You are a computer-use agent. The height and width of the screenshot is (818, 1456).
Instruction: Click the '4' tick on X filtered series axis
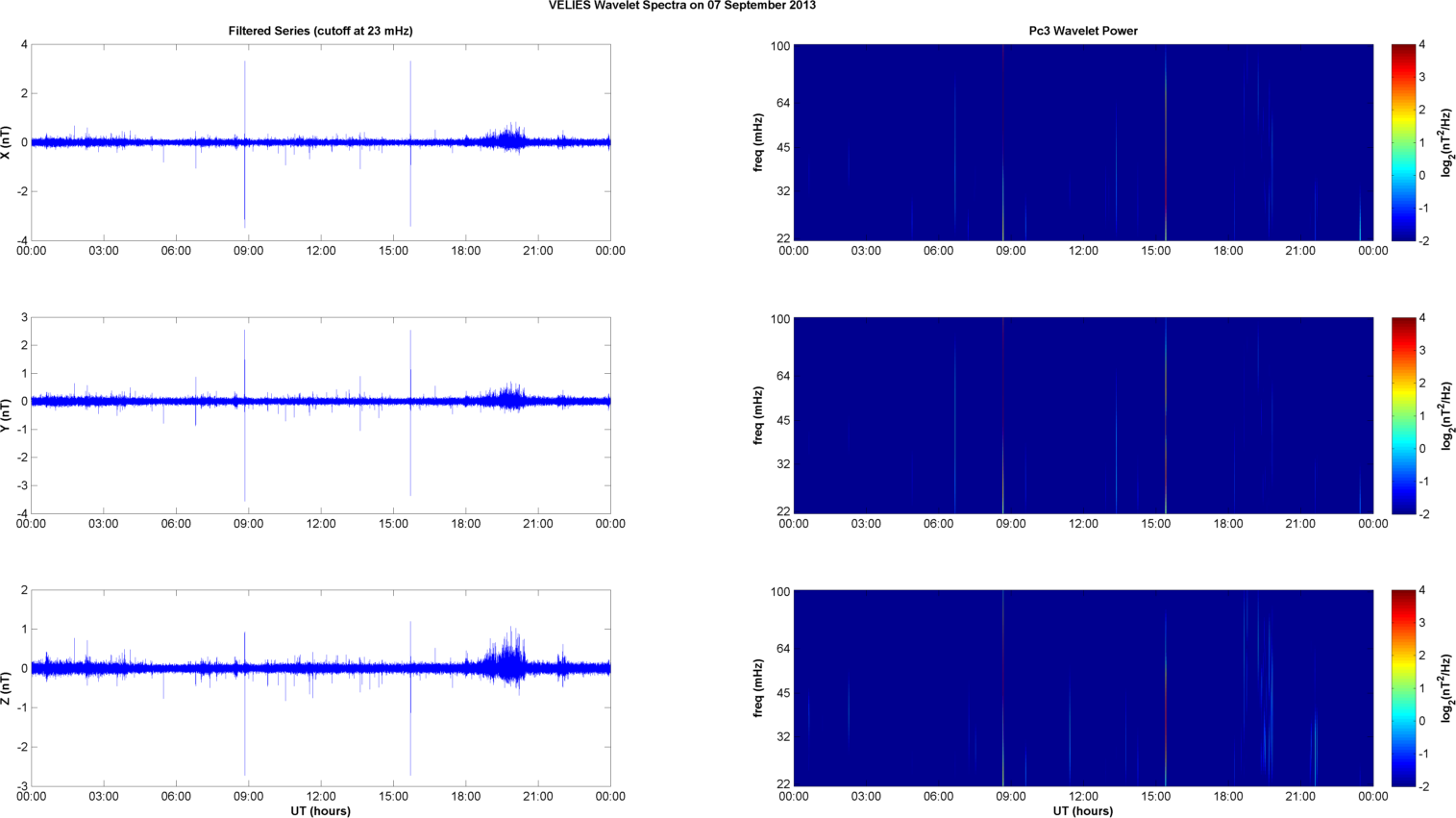[x=24, y=45]
